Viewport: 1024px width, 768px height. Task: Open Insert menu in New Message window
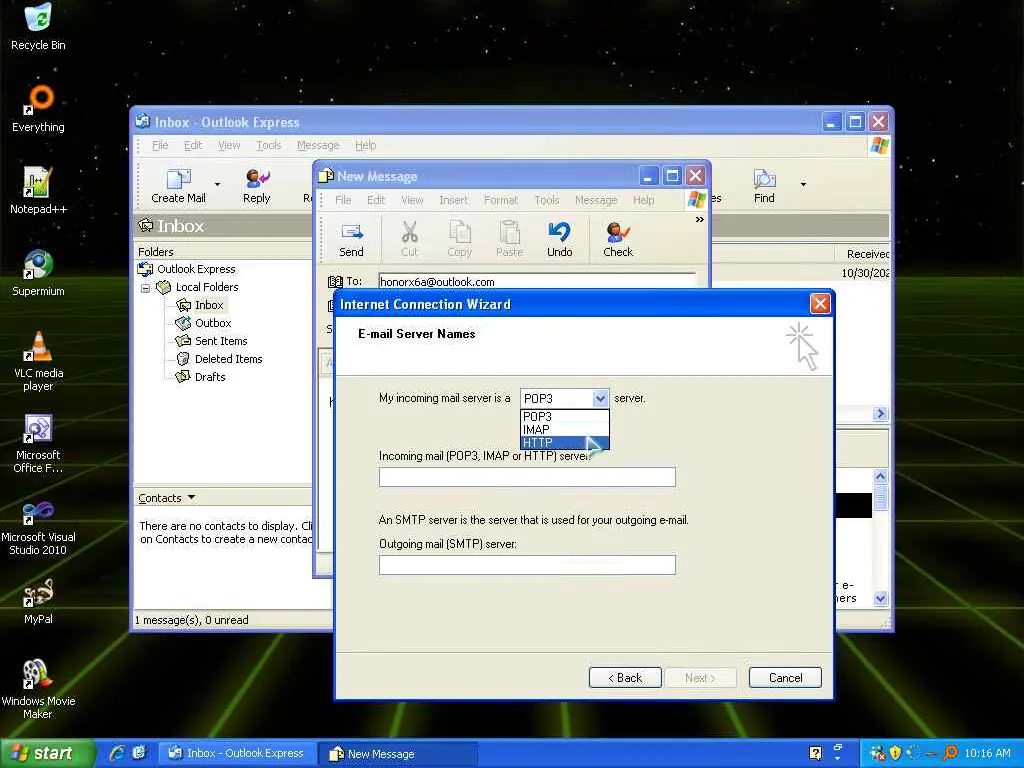click(453, 200)
